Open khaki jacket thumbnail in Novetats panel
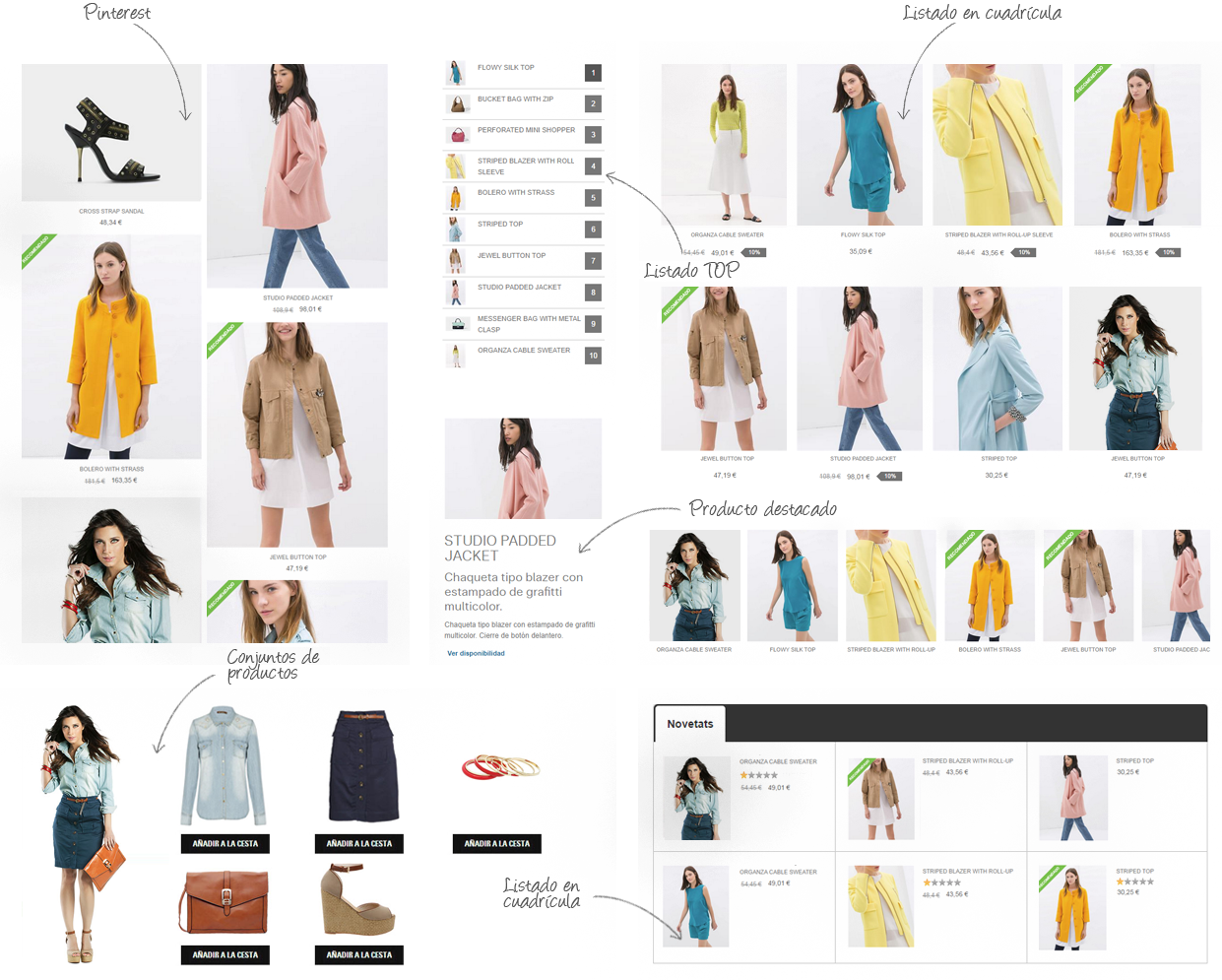This screenshot has width=1222, height=980. coord(880,798)
